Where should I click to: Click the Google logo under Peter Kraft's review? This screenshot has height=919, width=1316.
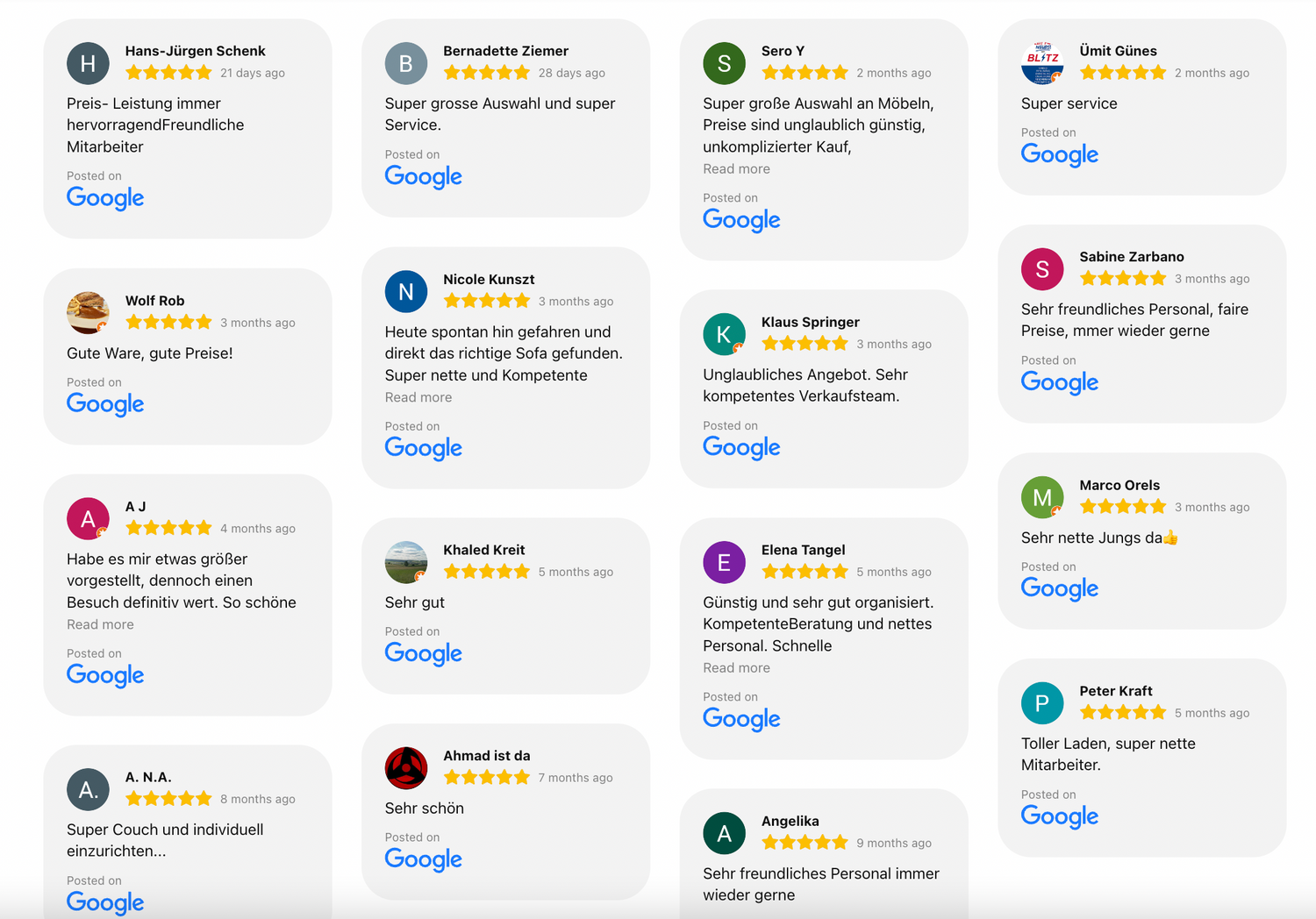pos(1059,816)
